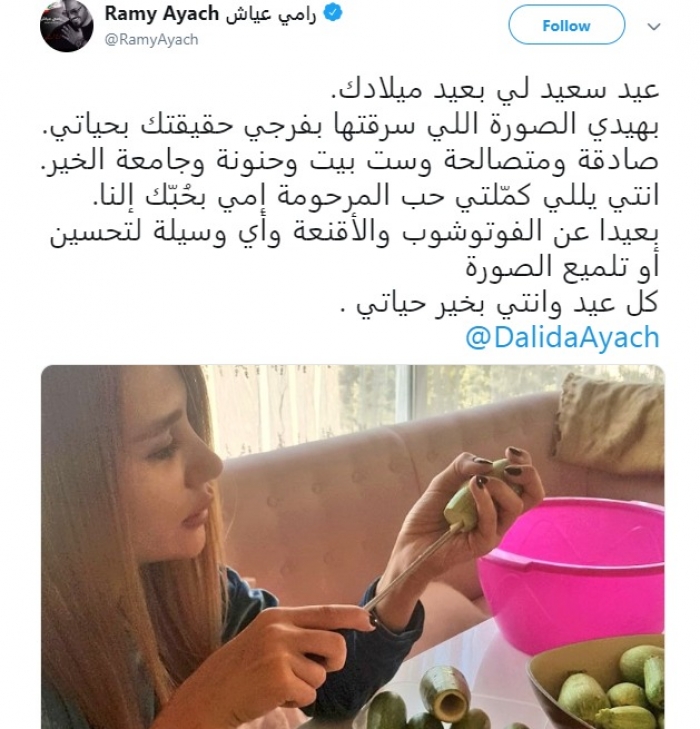Click the Arabic line mentioning Photoshop
Viewport: 700px width, 729px height.
point(354,232)
